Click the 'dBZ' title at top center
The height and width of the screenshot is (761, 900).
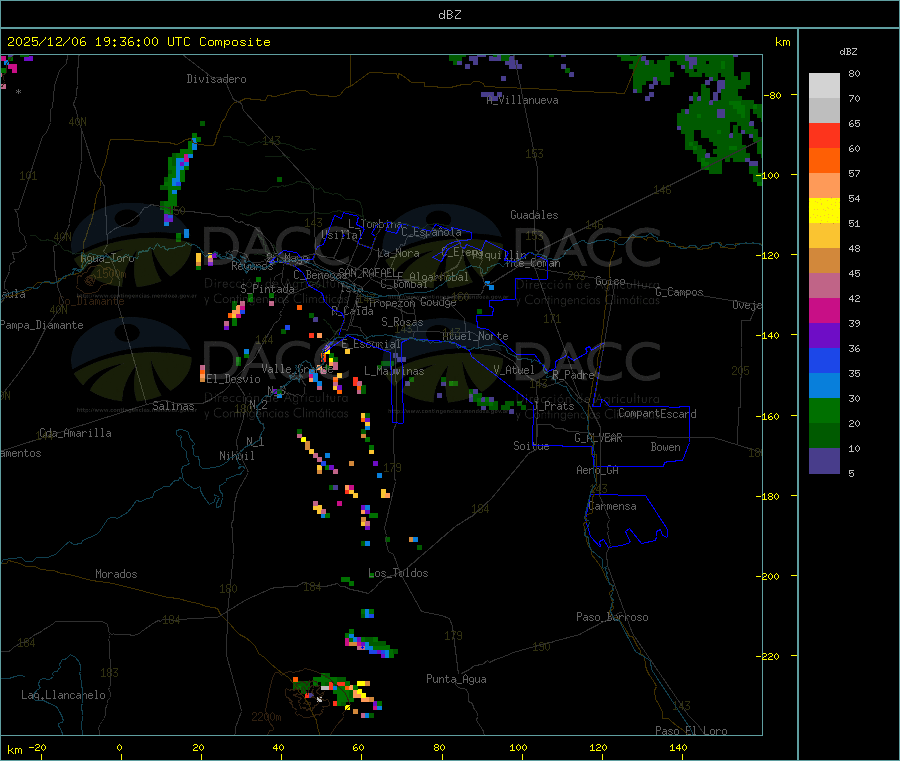coord(449,15)
